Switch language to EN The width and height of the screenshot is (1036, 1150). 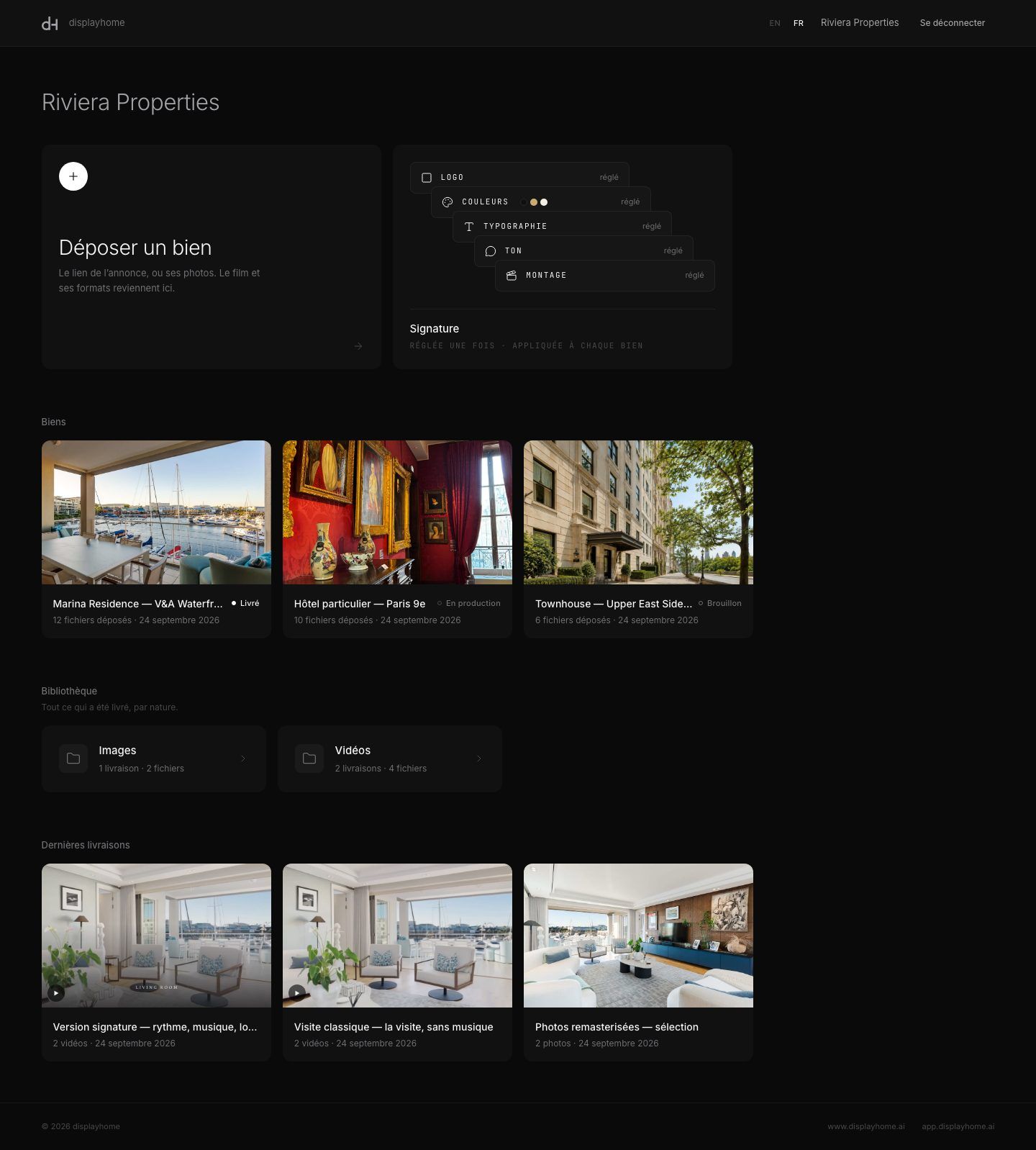click(775, 23)
